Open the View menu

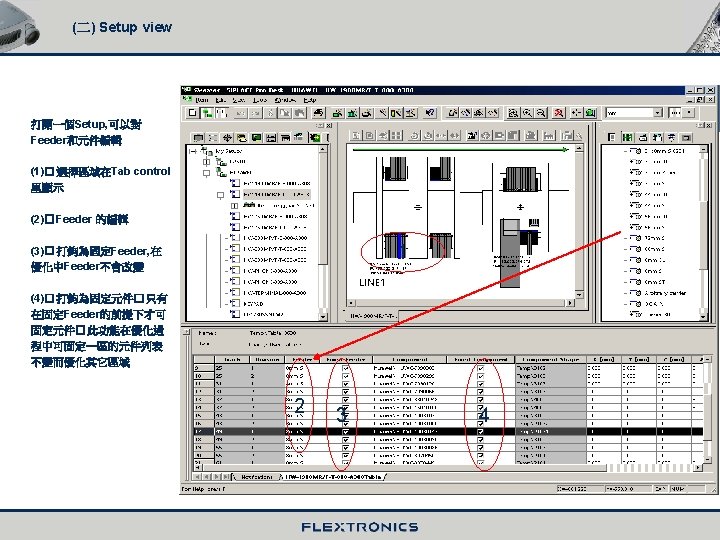coord(238,100)
